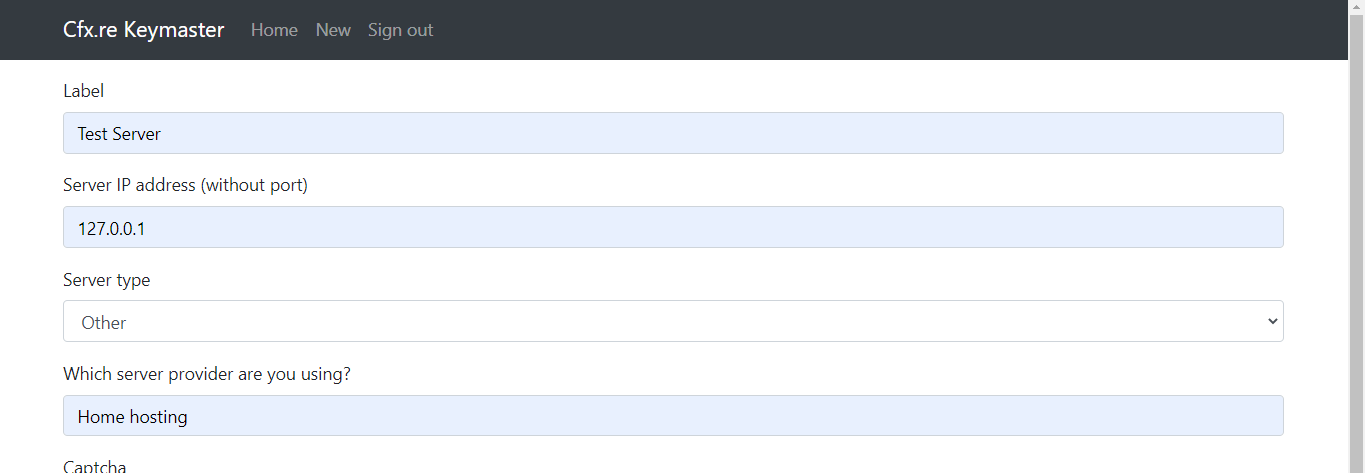1365x473 pixels.
Task: Click the 127.0.0.1 value text
Action: click(111, 228)
